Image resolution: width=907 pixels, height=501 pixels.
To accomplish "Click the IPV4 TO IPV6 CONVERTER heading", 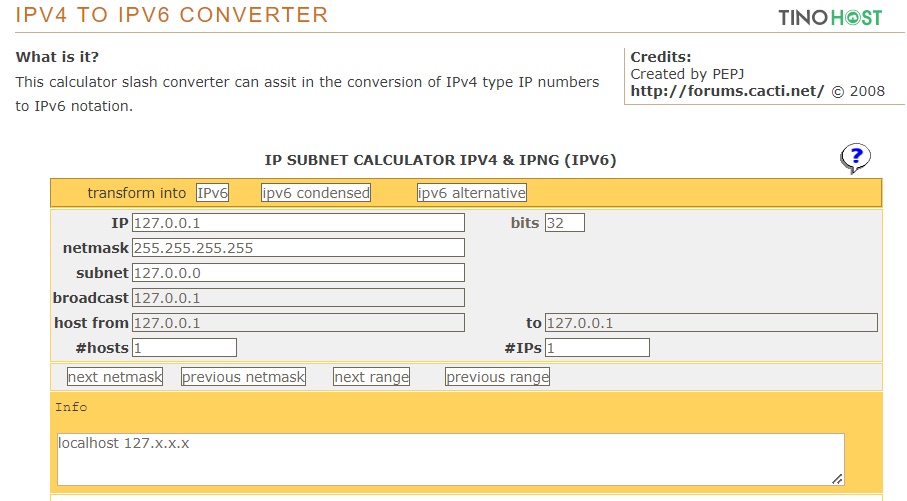I will pos(172,15).
